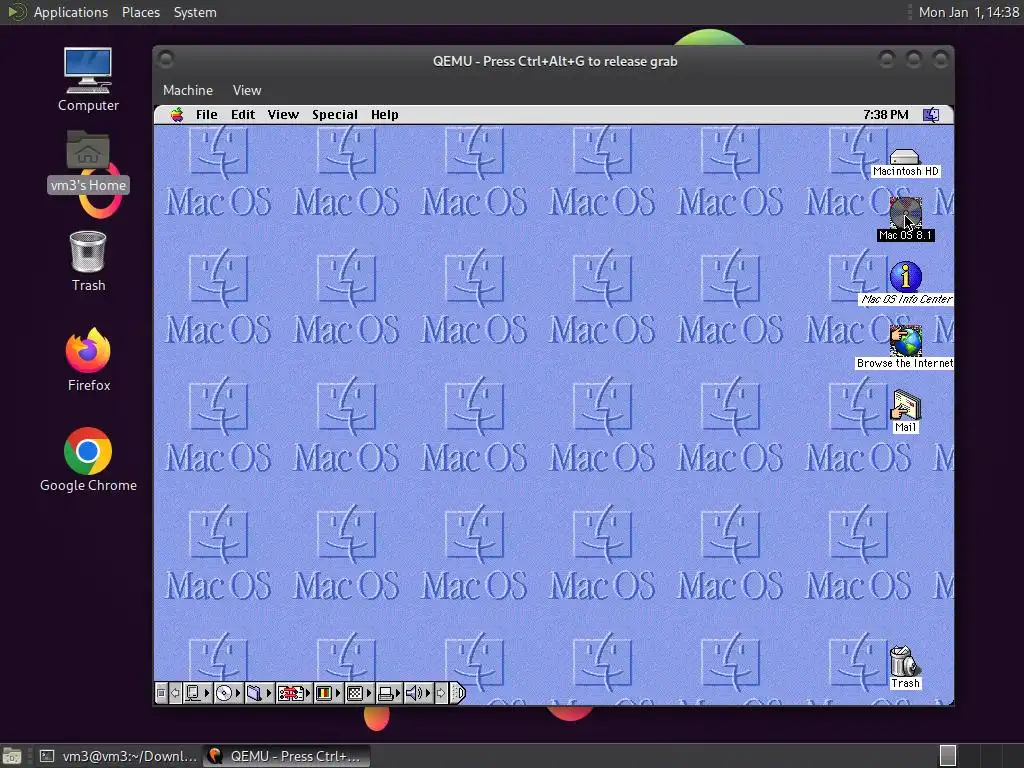The height and width of the screenshot is (768, 1024).
Task: Click the Control Strip scroll-right arrow
Action: 441,693
